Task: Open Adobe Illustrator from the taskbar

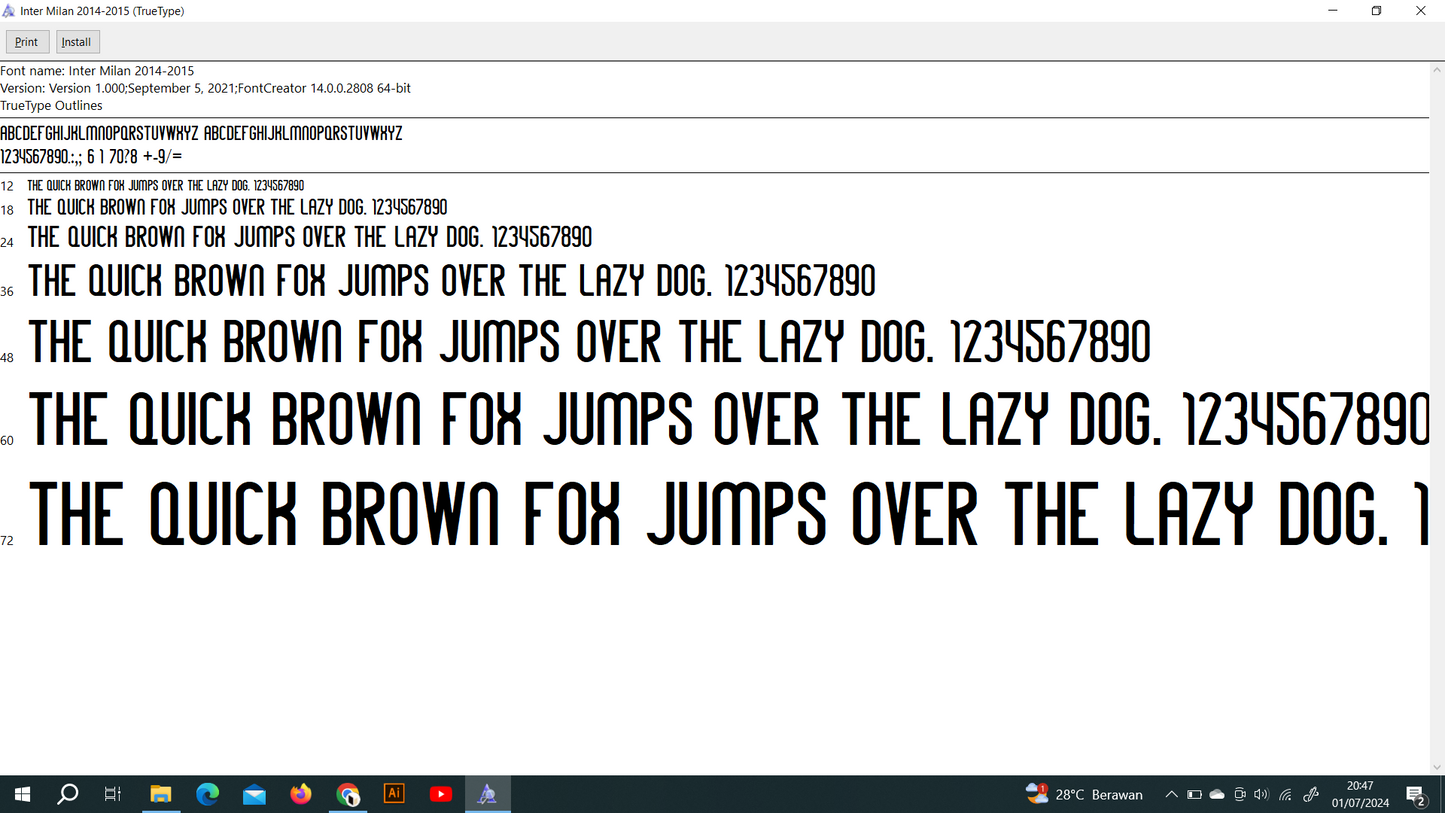Action: point(394,794)
